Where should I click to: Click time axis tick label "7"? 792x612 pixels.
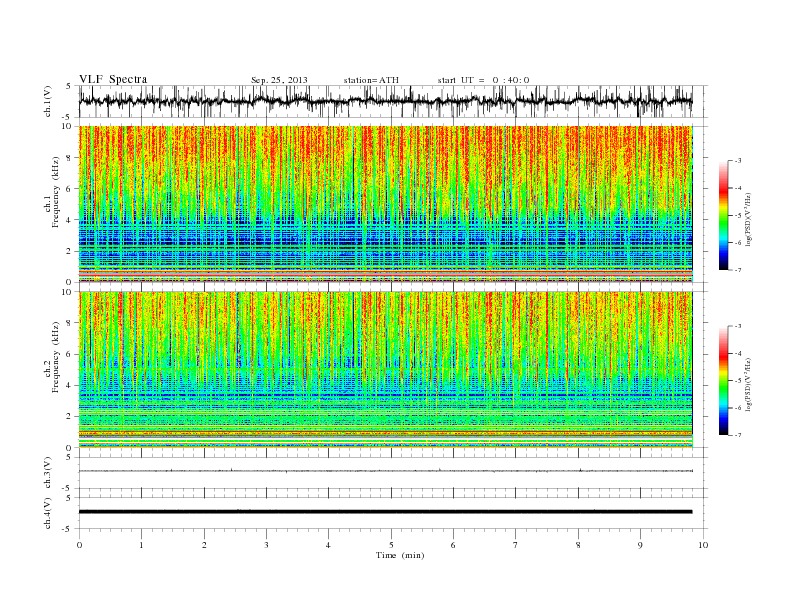tap(516, 545)
